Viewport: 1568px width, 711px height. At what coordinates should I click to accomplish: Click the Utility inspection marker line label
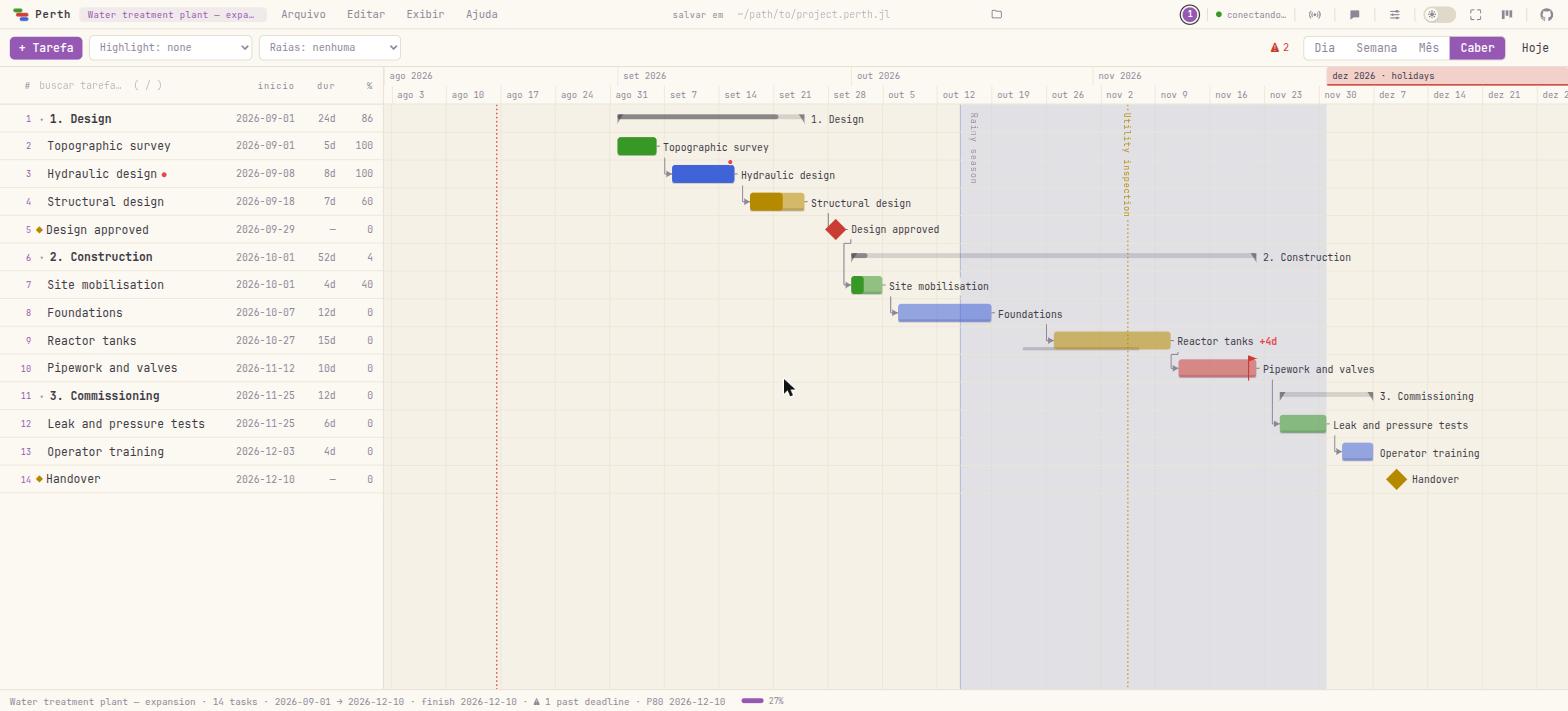tap(1126, 164)
